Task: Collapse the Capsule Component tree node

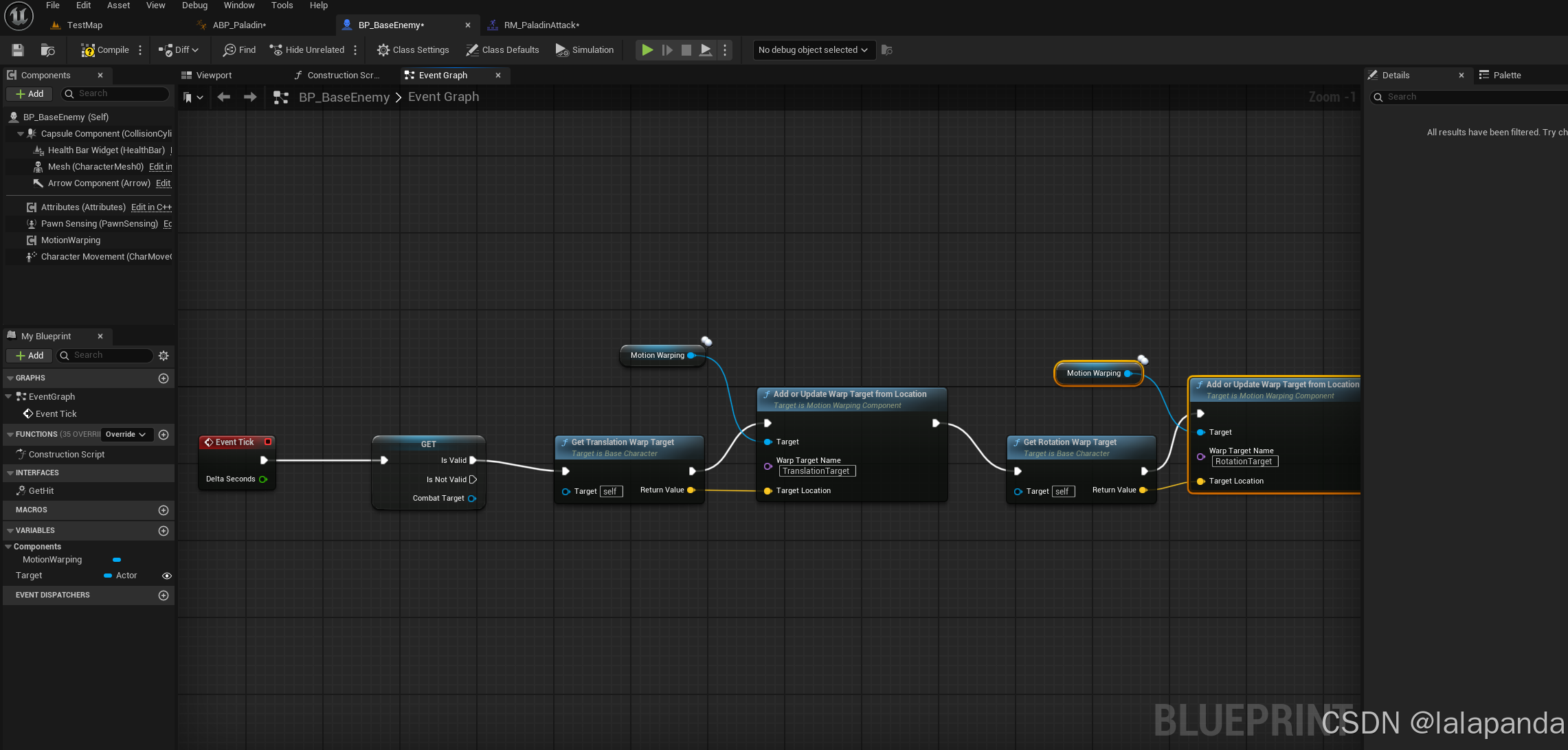Action: point(21,134)
